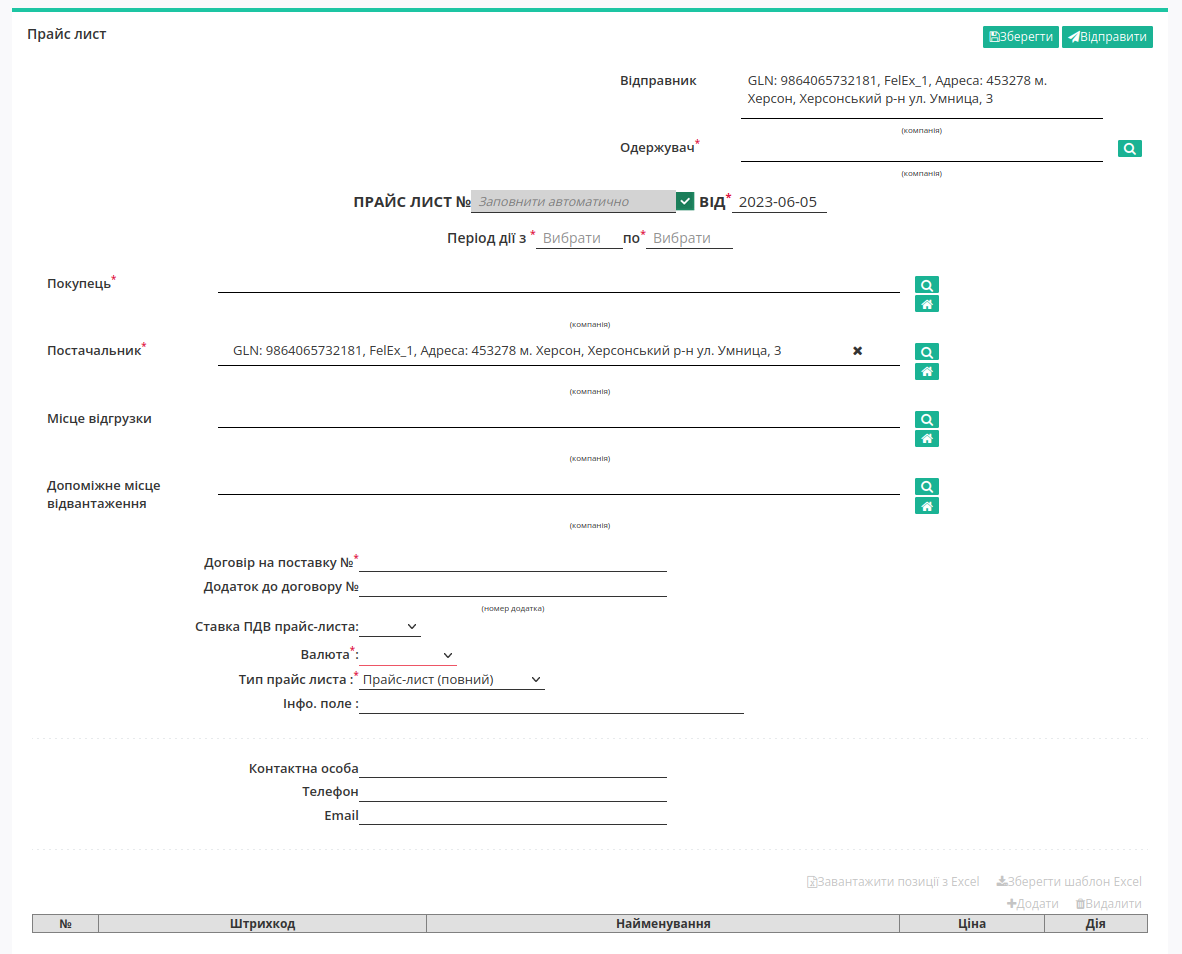Search for Допоміжне місце відвантаження

click(926, 487)
